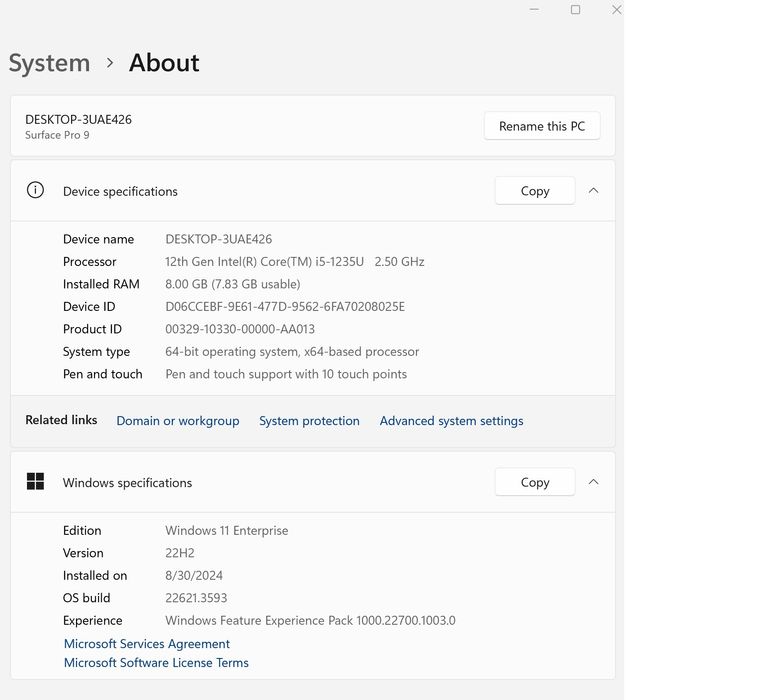777x700 pixels.
Task: Click the About page heading
Action: 164,63
